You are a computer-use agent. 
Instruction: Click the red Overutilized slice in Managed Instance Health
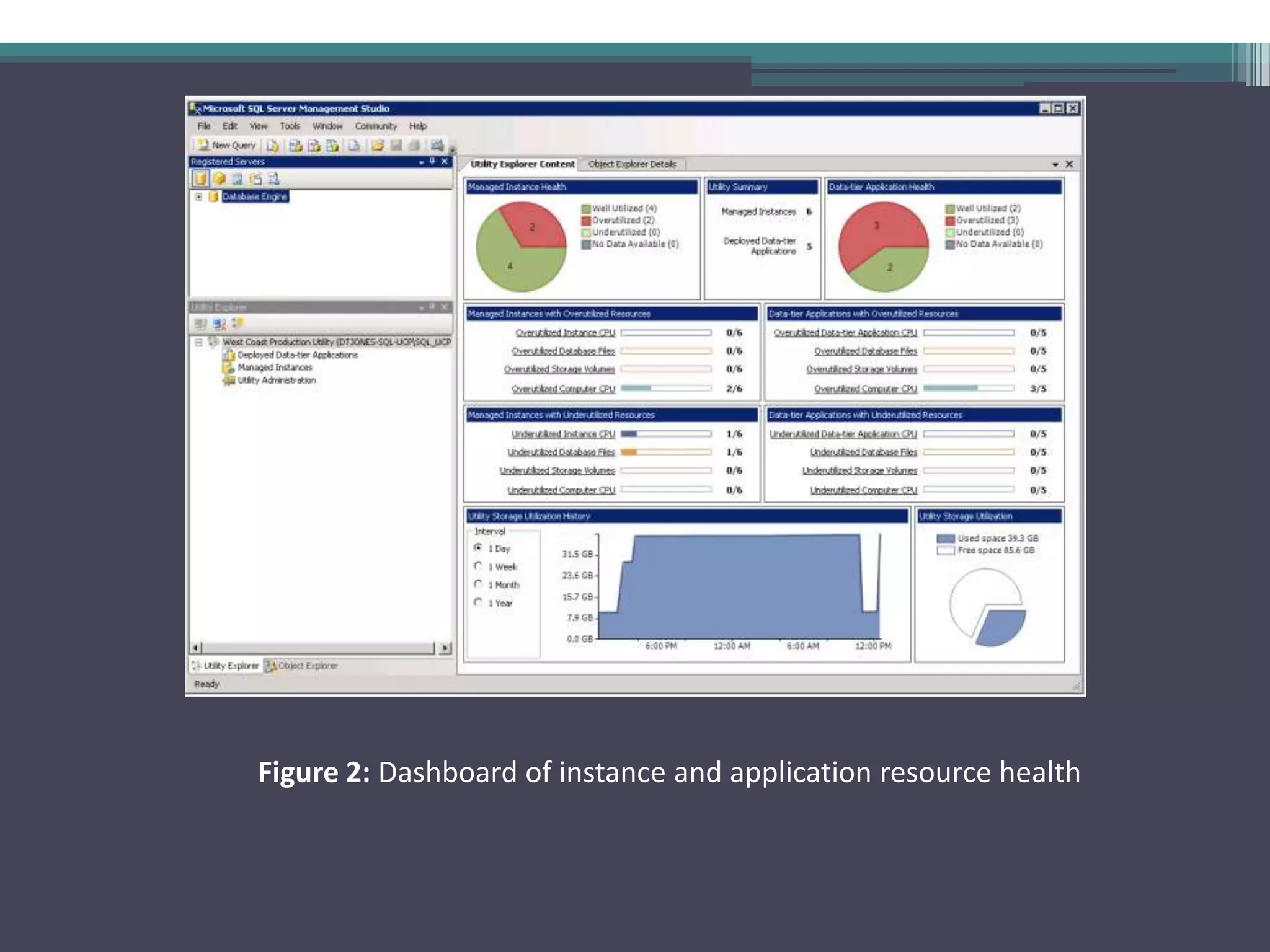pyautogui.click(x=534, y=224)
